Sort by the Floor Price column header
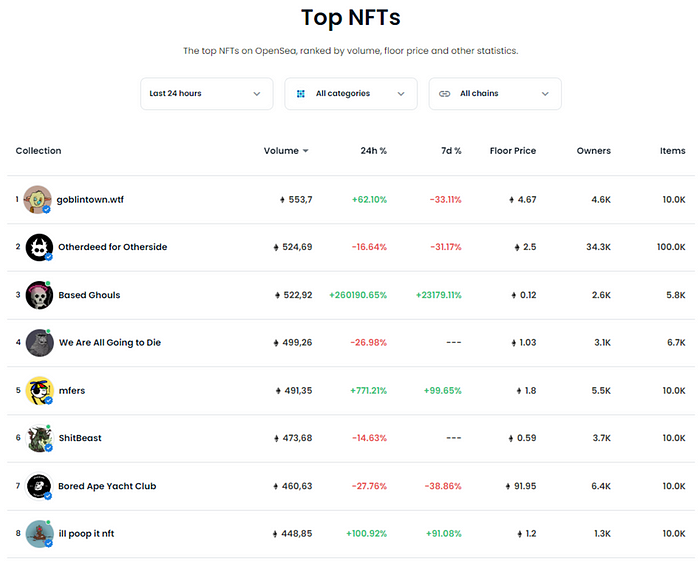Image resolution: width=700 pixels, height=562 pixels. pos(512,151)
